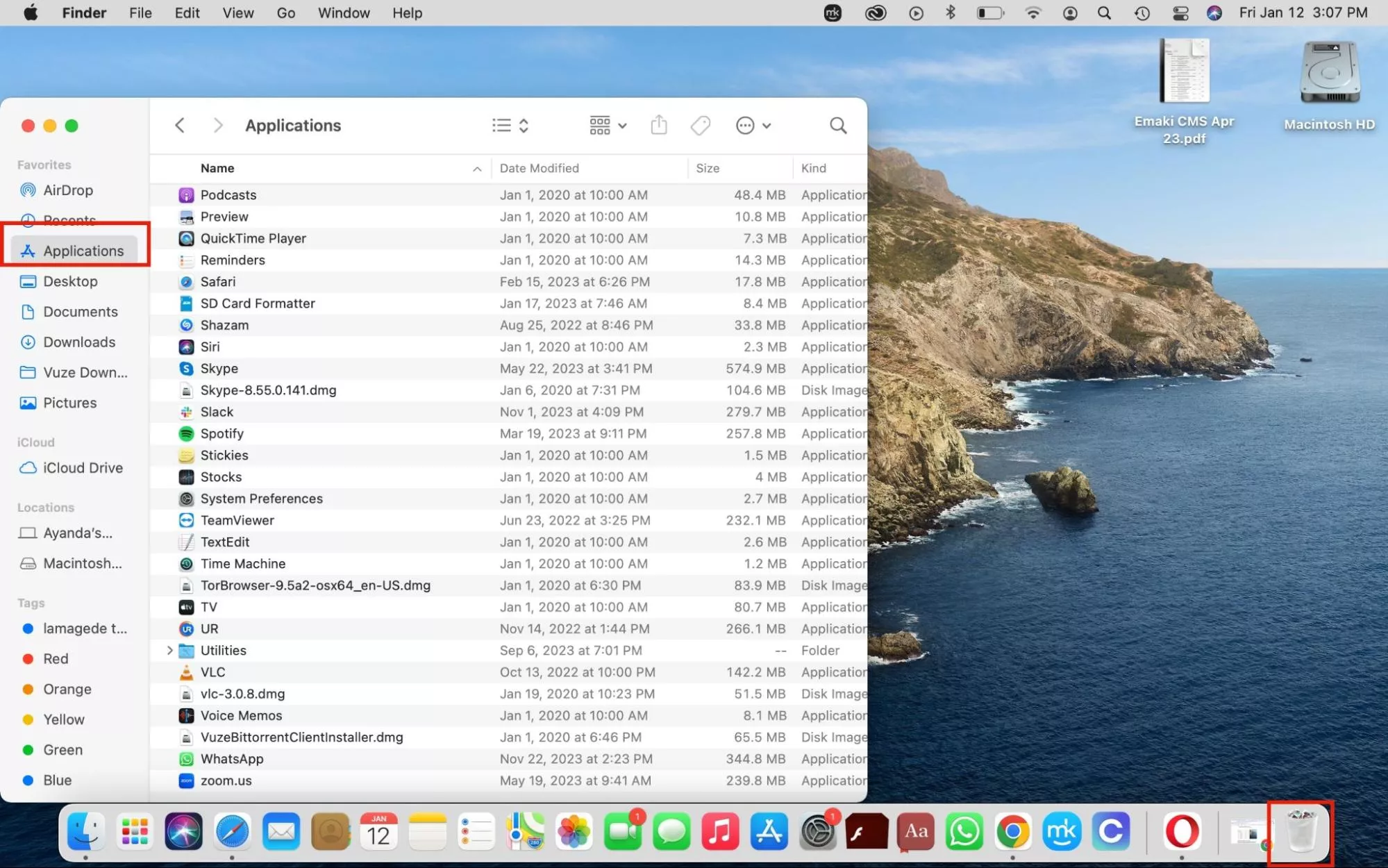Select VuzeBittorrentClientInstaller.dmg file
Screen dimensions: 1388x868
(509, 737)
